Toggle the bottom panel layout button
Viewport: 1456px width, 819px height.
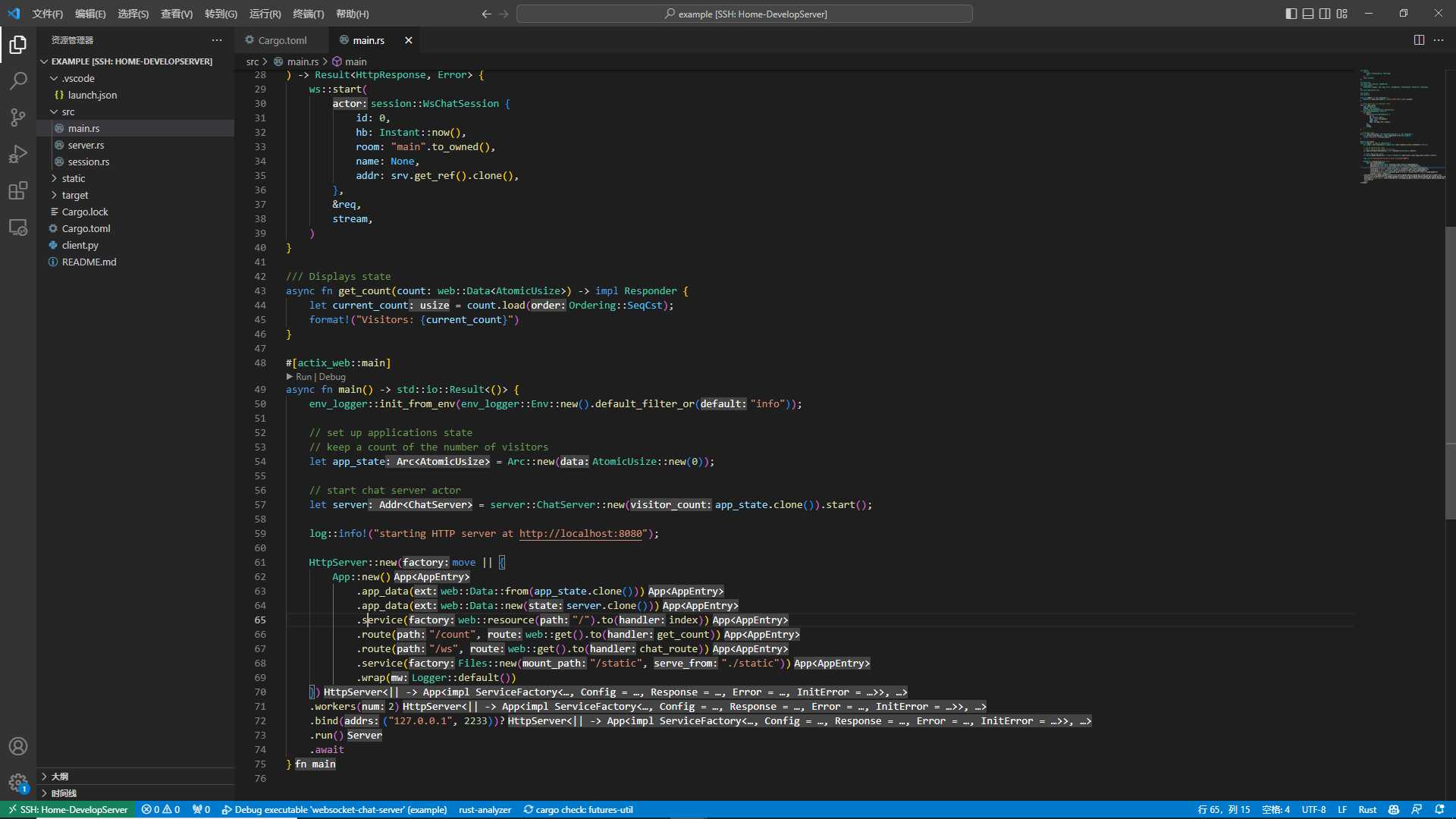click(1308, 14)
